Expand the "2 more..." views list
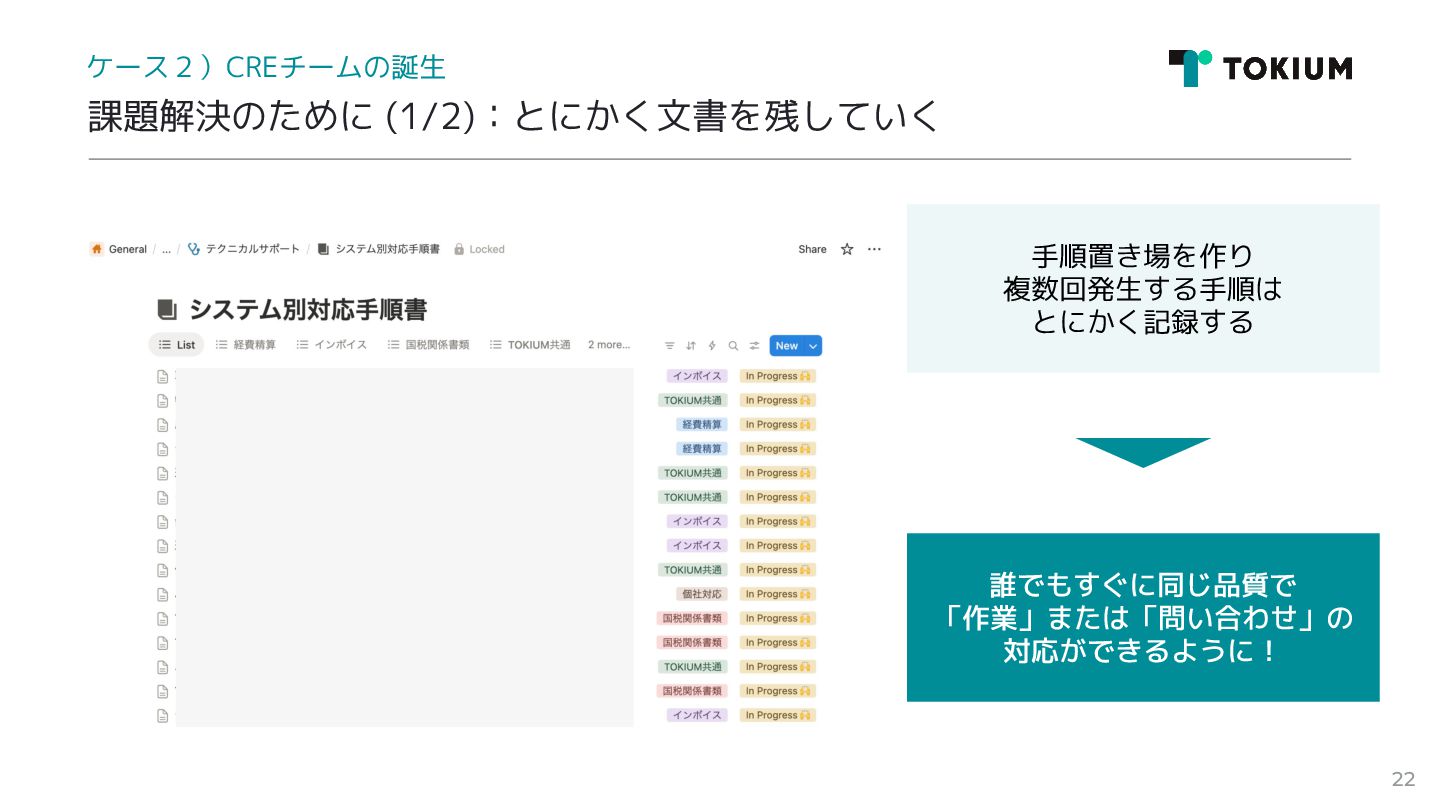Image resolution: width=1440 pixels, height=810 pixels. 609,345
